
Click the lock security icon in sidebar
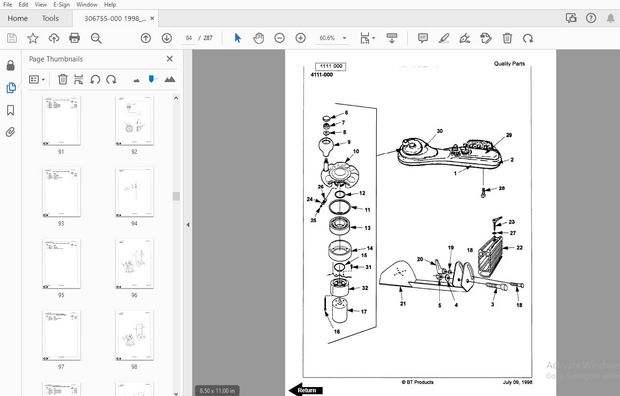pos(11,65)
